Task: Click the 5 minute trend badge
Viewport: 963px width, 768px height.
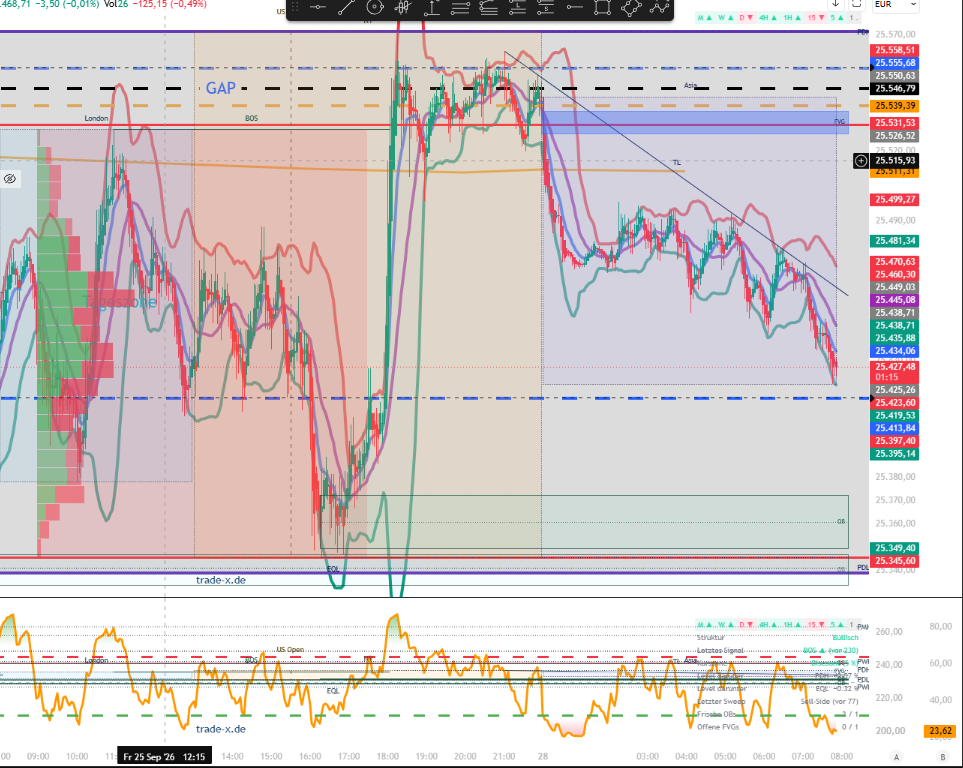Action: [x=837, y=18]
